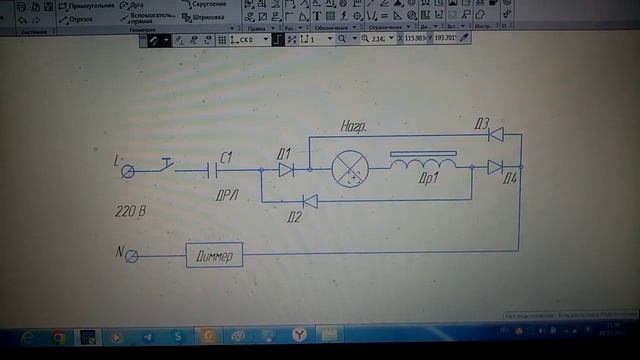Screen dimensions: 640x360
Task: Click the snapping percent-style icon
Action: 291,40
